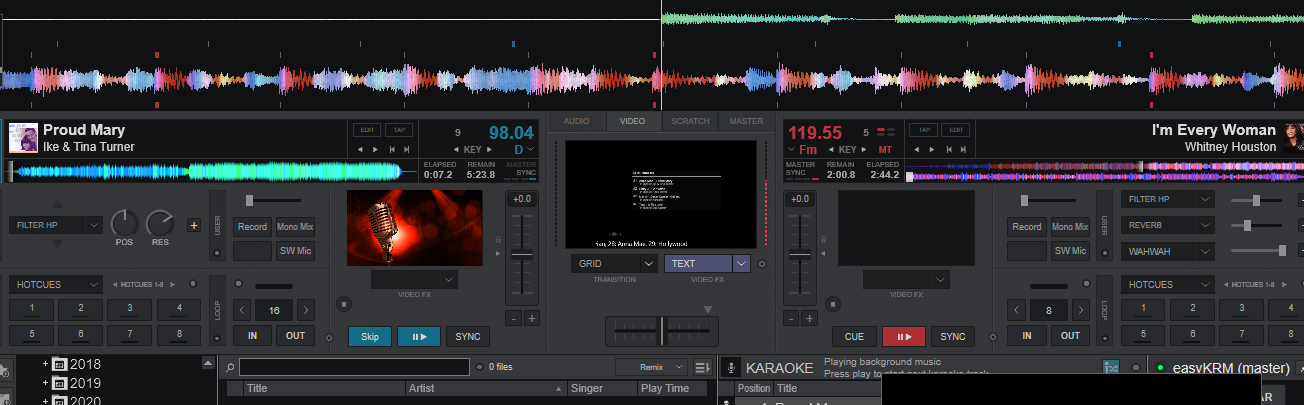Toggle Mono Mix on left deck

(295, 227)
